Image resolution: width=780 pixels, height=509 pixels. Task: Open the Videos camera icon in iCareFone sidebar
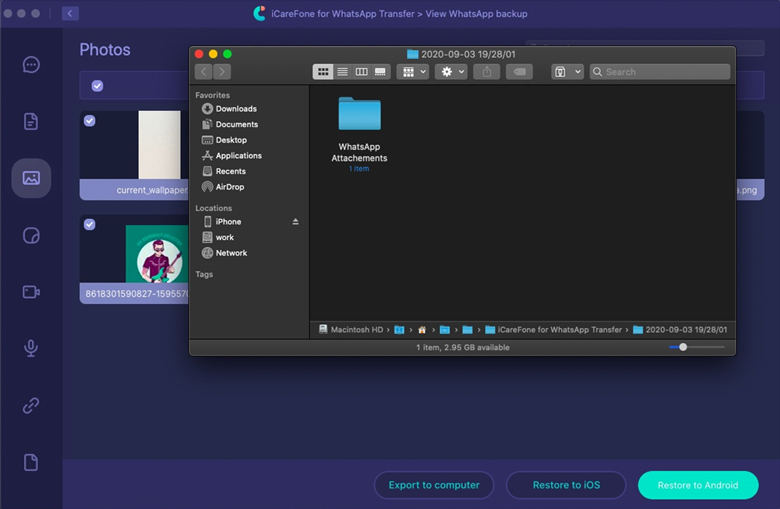point(31,292)
